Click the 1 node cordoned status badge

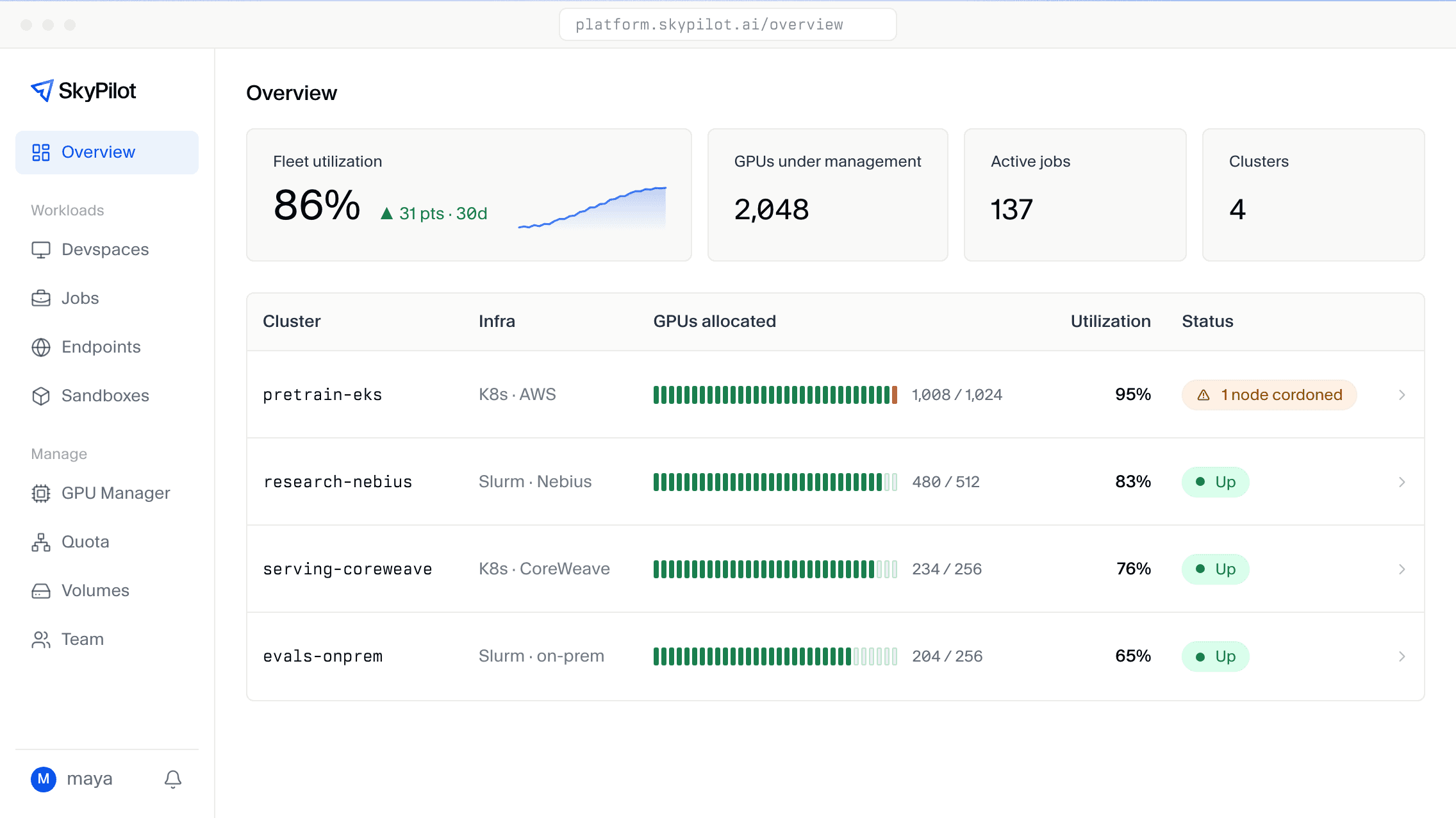point(1269,395)
